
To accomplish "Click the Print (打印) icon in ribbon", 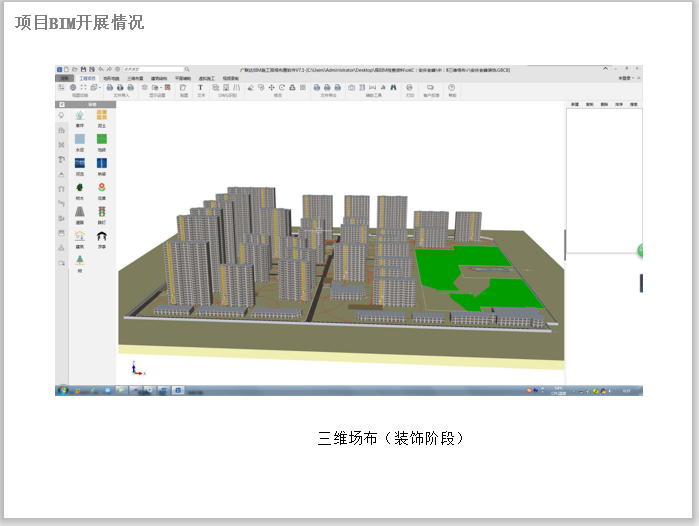I will point(408,88).
